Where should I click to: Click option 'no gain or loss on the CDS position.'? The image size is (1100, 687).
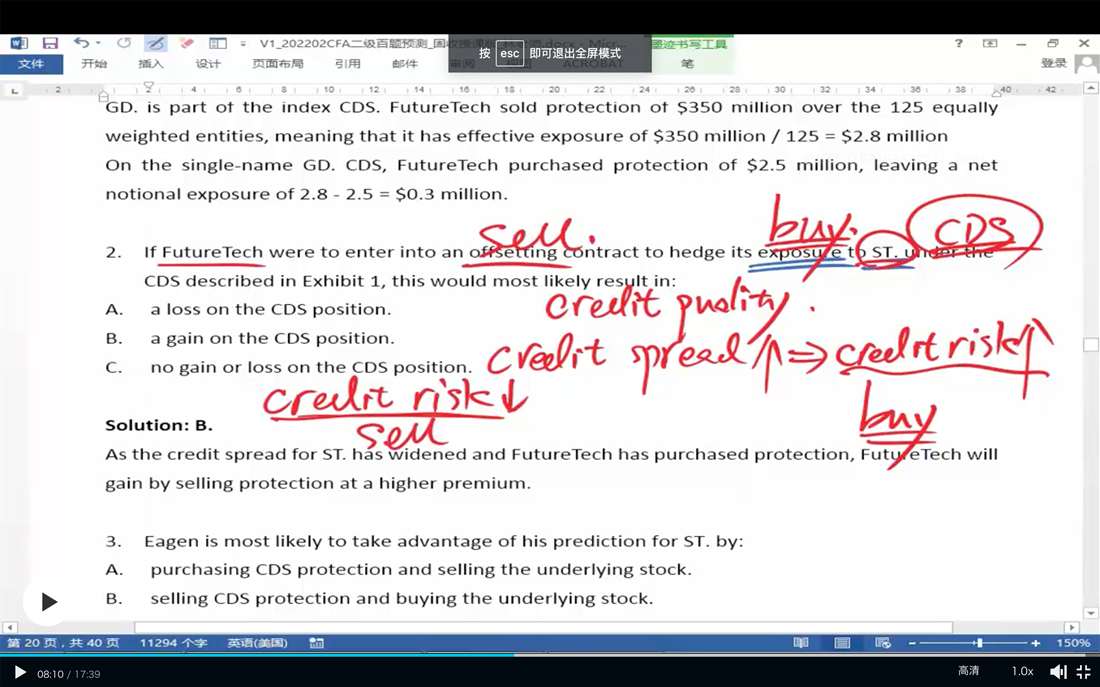click(311, 367)
